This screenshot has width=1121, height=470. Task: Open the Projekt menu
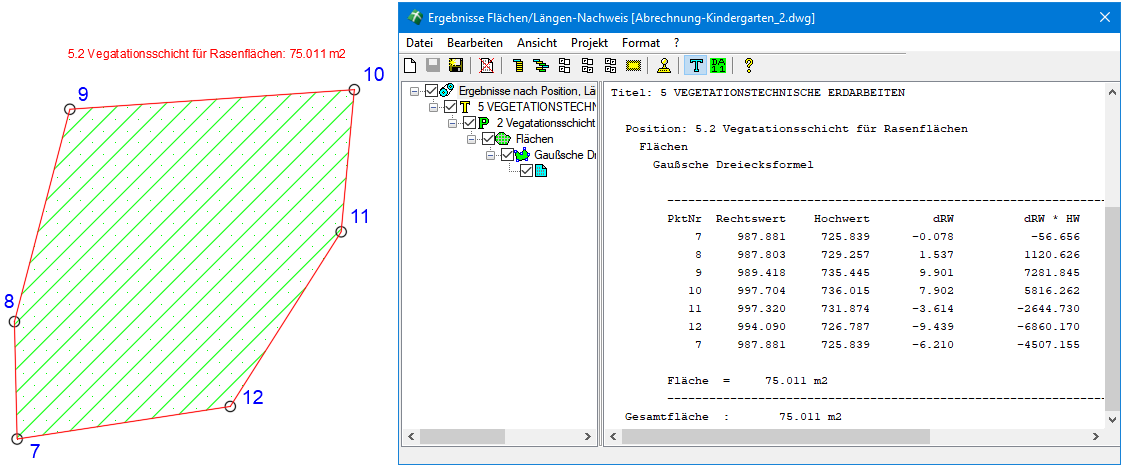(x=589, y=43)
